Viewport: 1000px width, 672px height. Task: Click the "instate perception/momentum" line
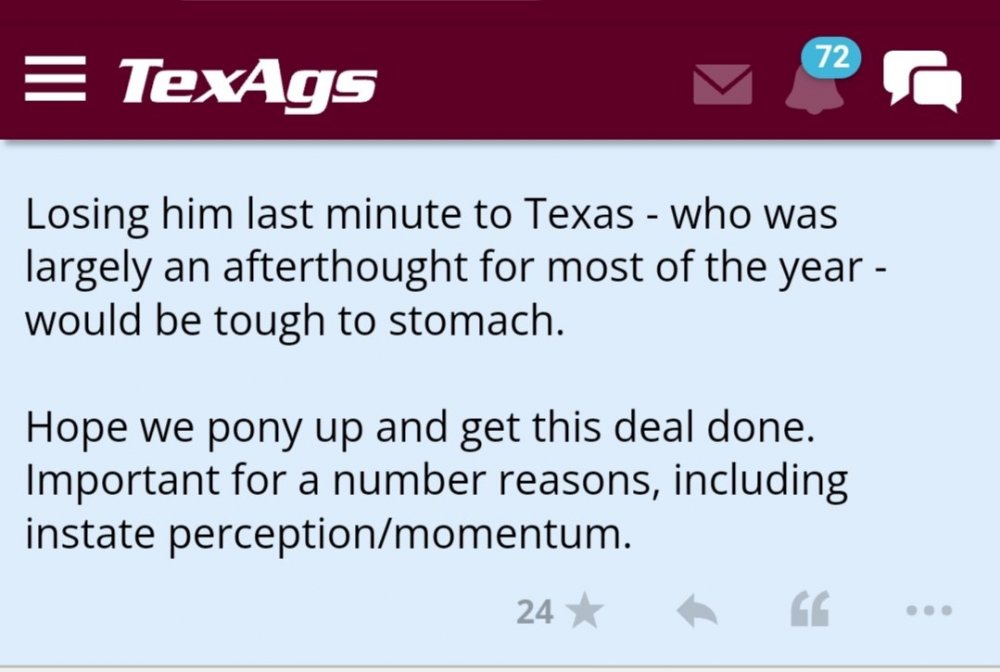click(329, 536)
